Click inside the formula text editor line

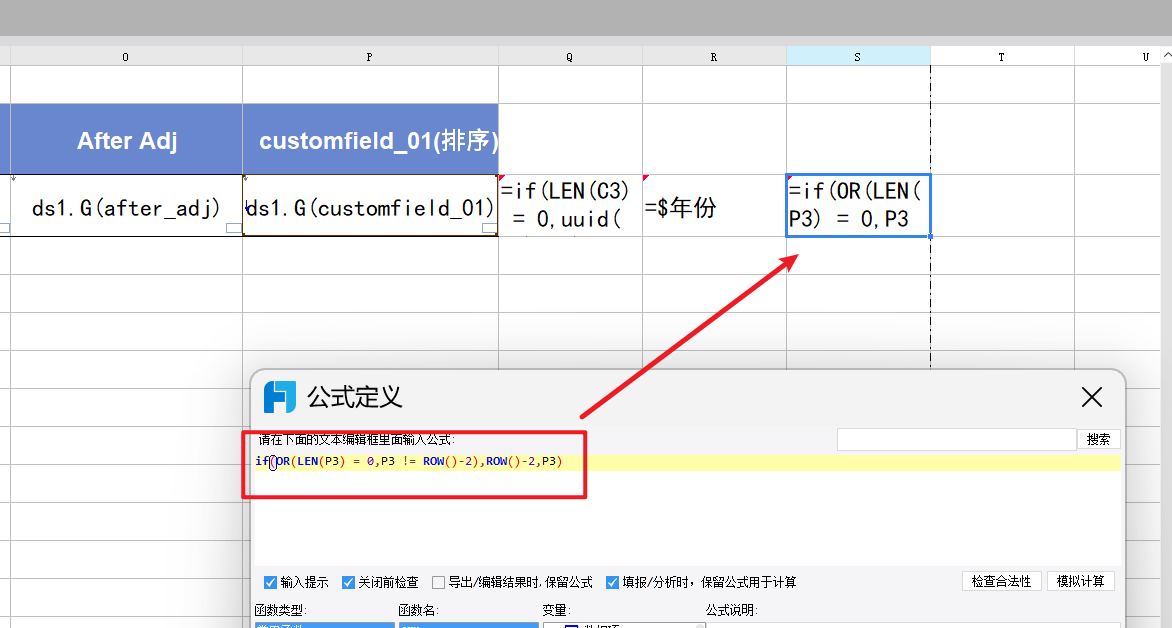point(700,462)
